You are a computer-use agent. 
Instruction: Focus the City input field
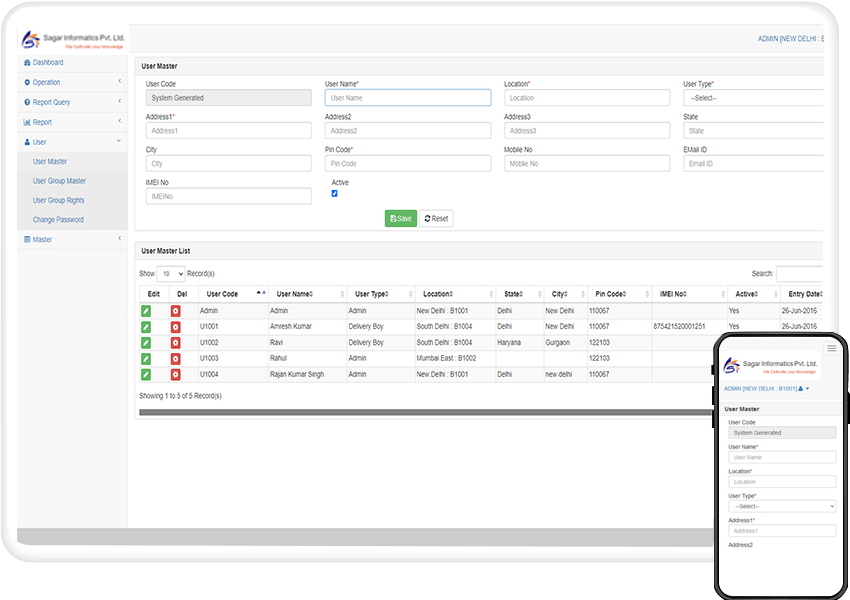(228, 164)
